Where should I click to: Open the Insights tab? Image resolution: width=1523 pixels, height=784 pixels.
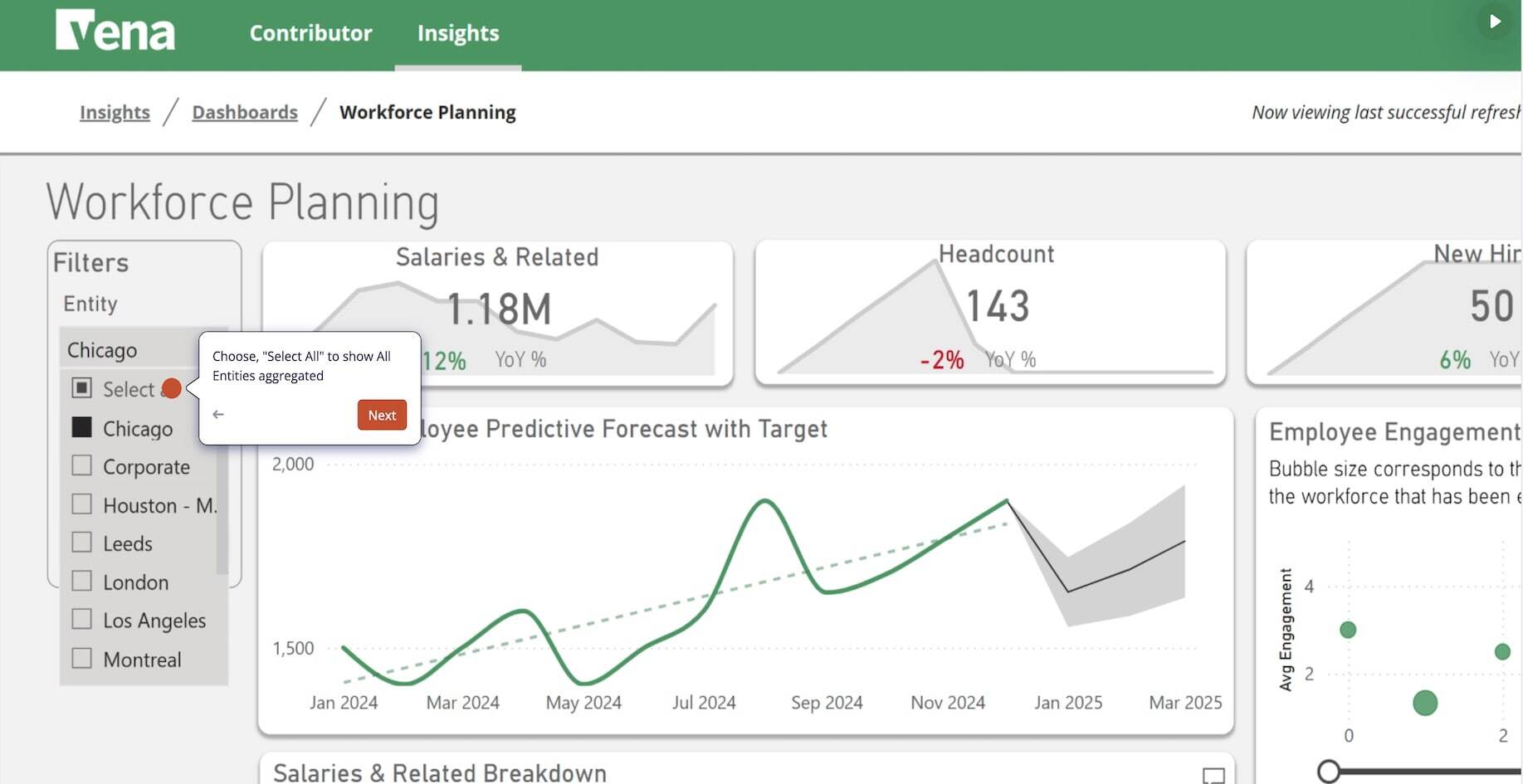coord(457,33)
